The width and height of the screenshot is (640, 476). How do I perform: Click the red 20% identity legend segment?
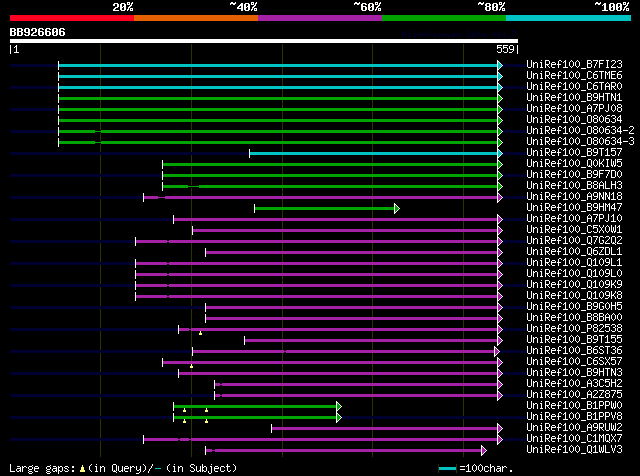(x=72, y=18)
